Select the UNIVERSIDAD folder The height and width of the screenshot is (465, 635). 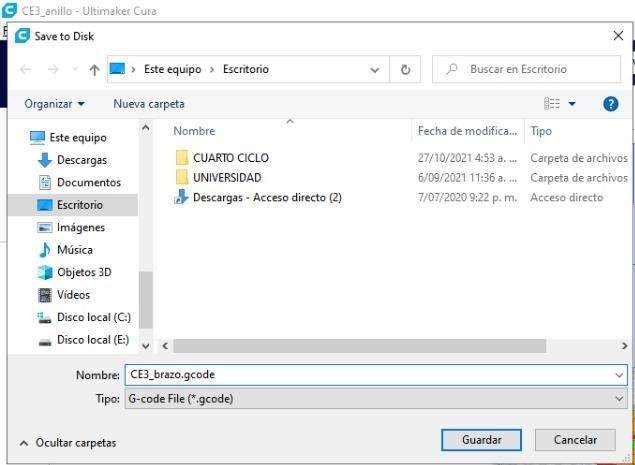pyautogui.click(x=227, y=178)
